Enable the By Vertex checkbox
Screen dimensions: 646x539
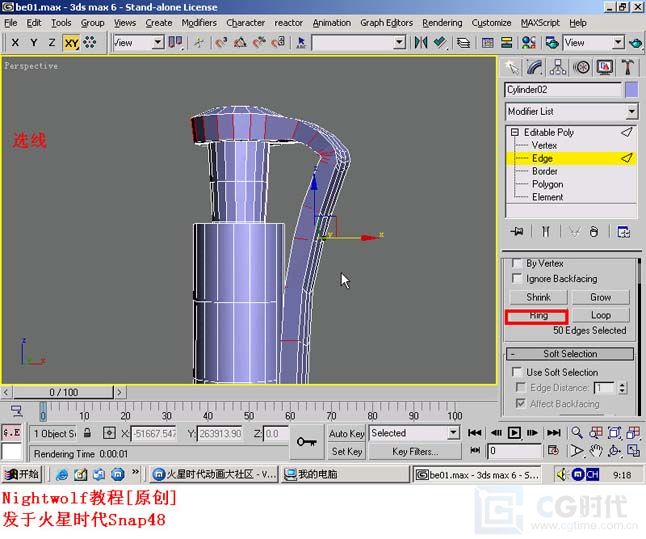point(516,263)
